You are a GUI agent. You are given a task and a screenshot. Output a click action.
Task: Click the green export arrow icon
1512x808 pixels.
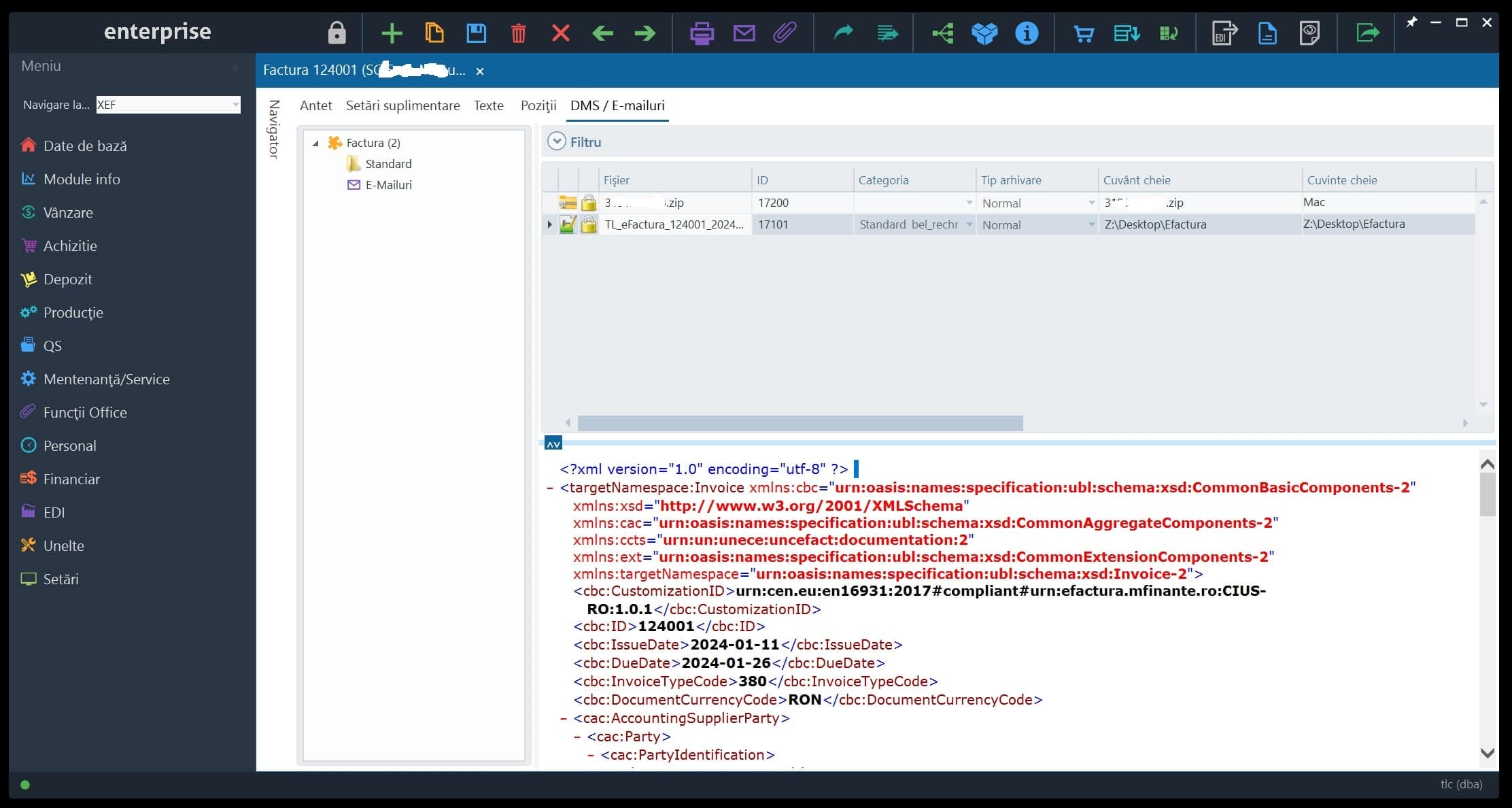(1367, 33)
